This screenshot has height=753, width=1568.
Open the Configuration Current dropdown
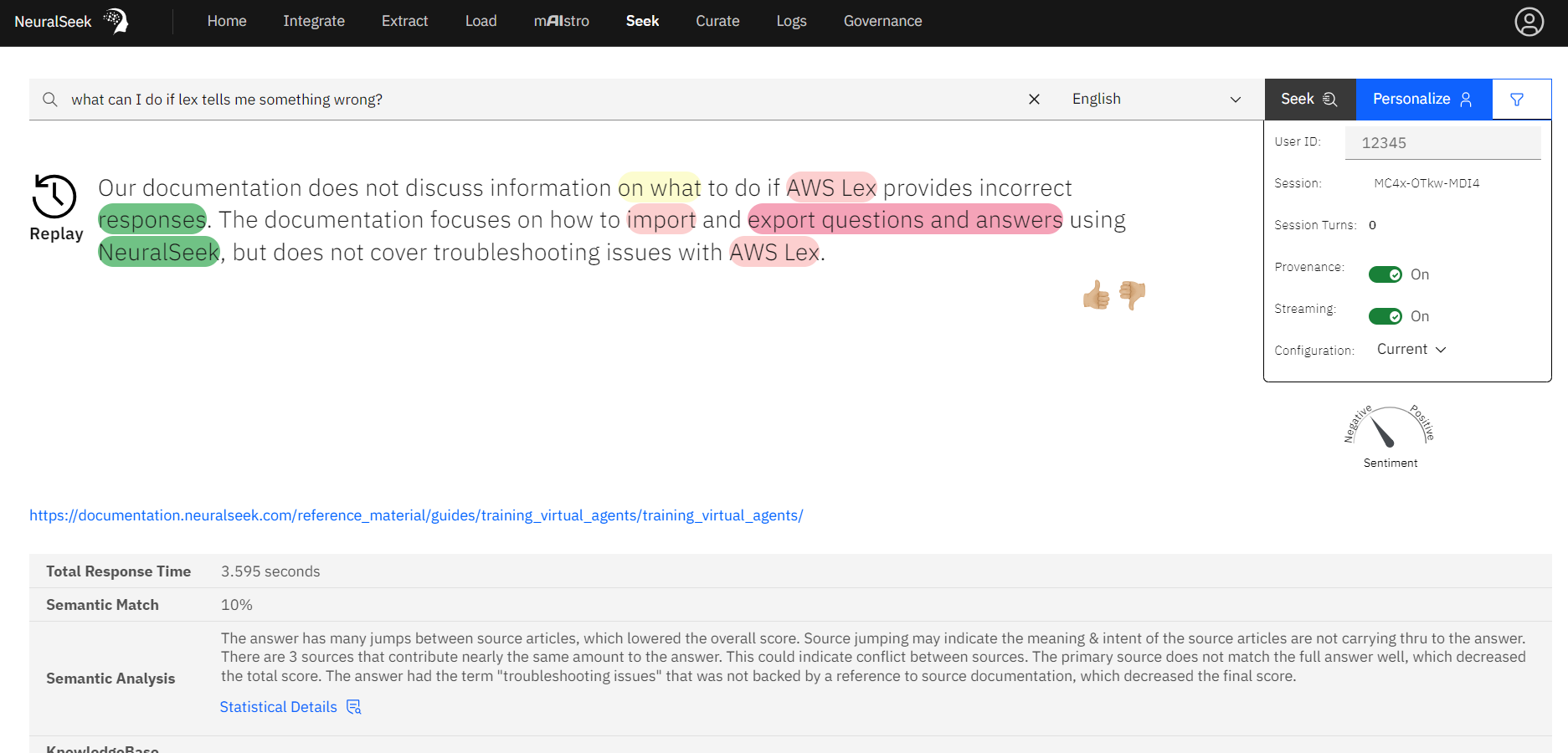pyautogui.click(x=1411, y=350)
